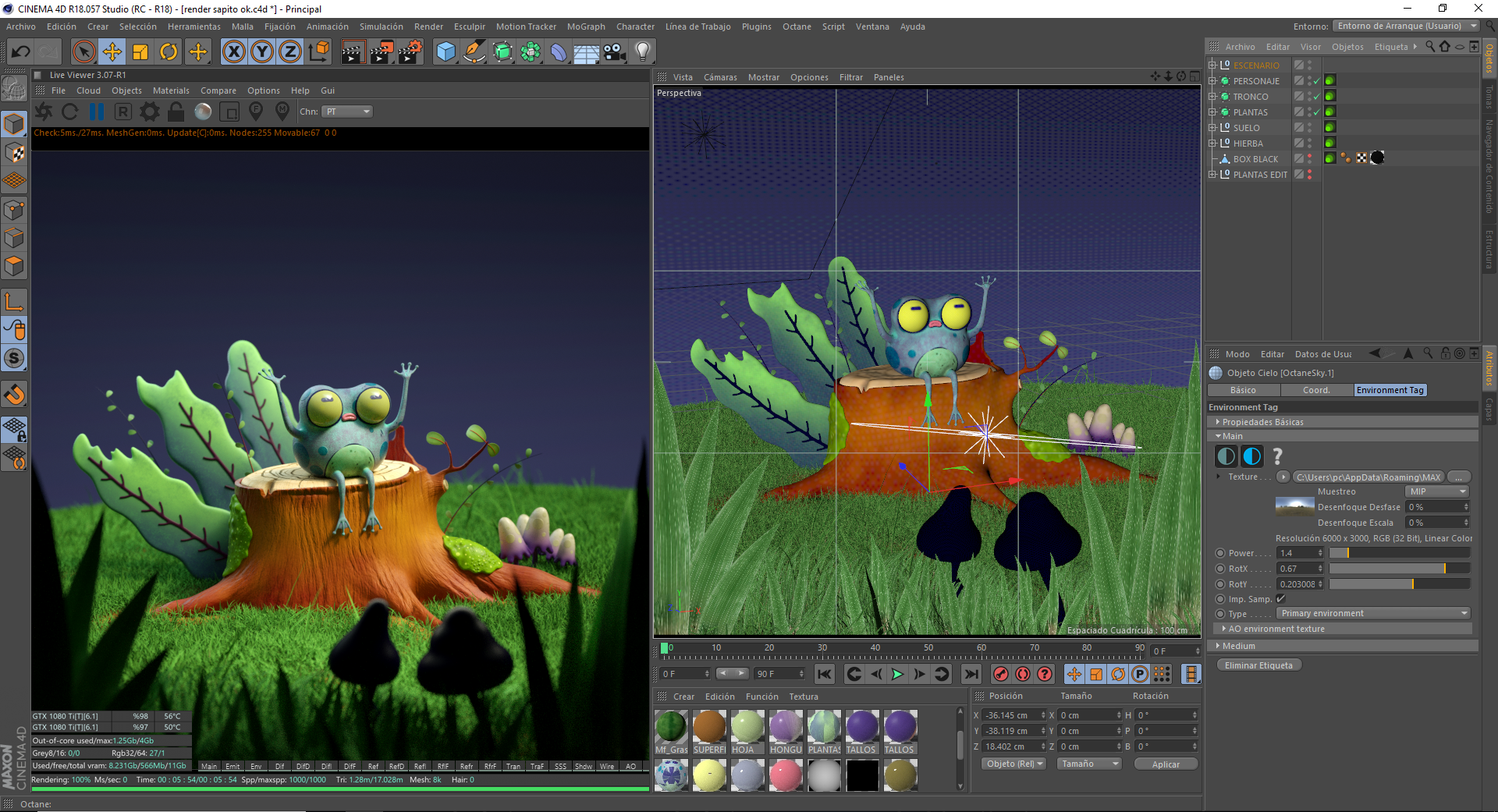Click the Position X input field
This screenshot has width=1498, height=812.
[x=1013, y=715]
